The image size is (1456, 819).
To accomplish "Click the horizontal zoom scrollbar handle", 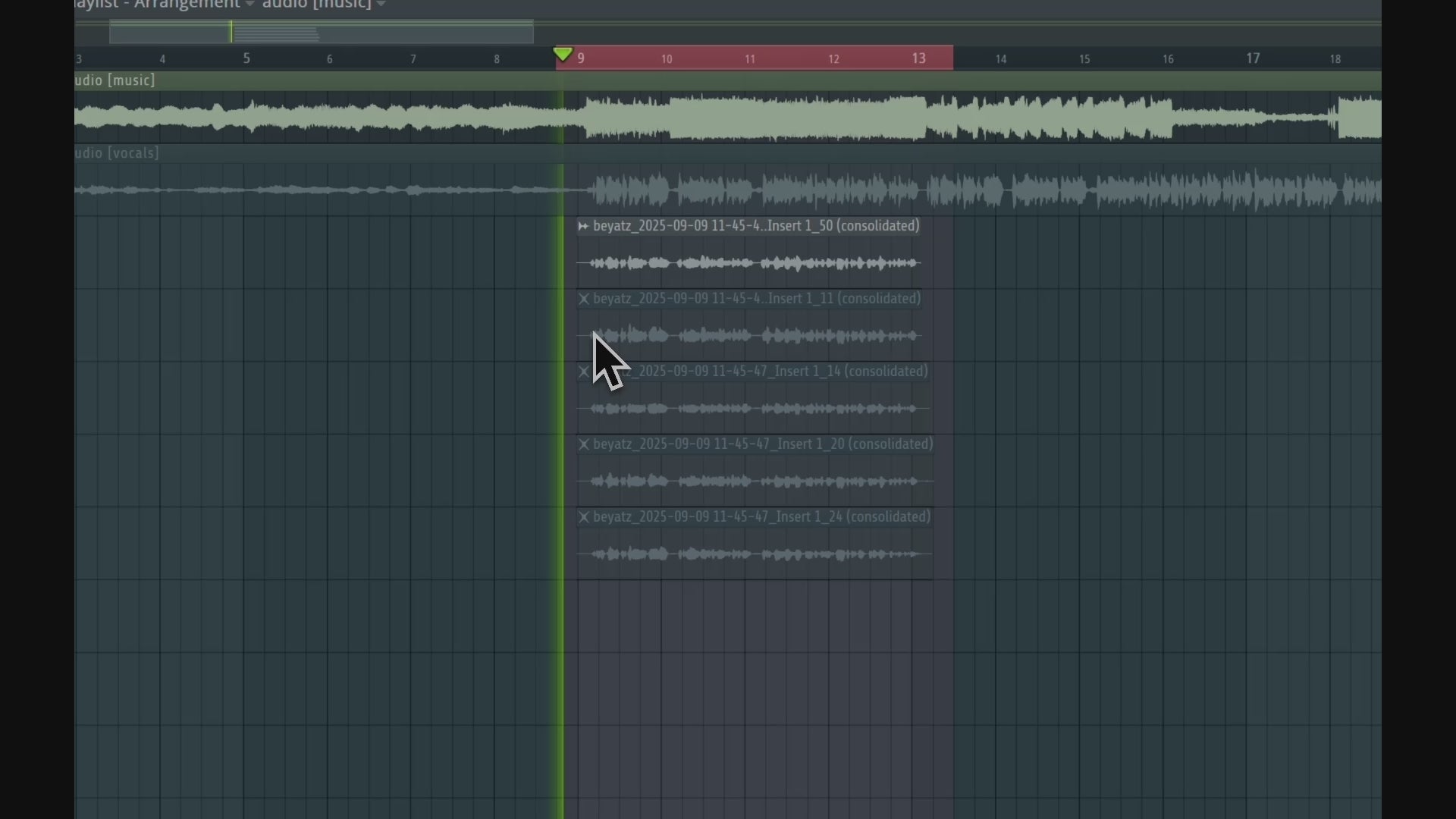I will (x=322, y=33).
